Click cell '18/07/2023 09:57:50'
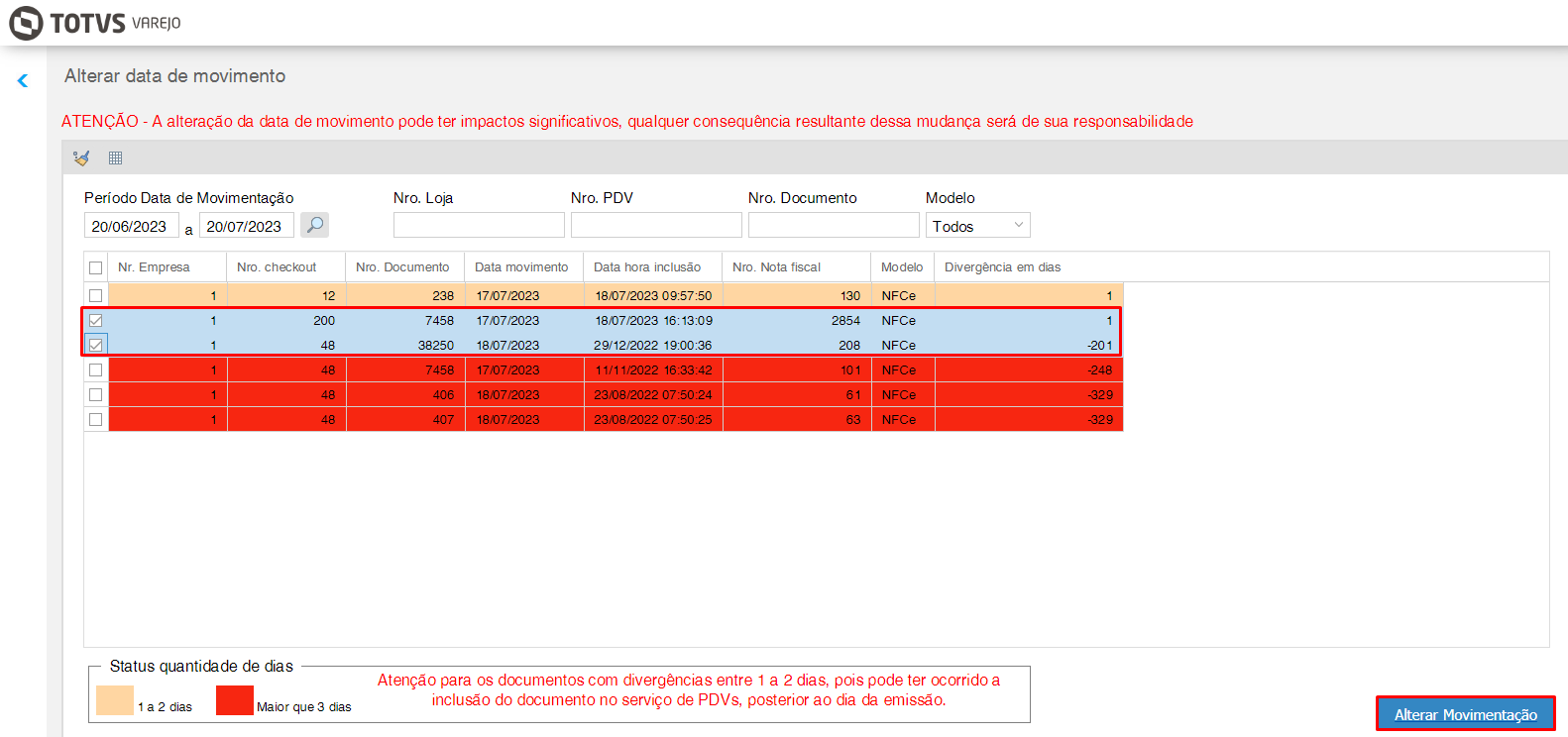 click(653, 295)
